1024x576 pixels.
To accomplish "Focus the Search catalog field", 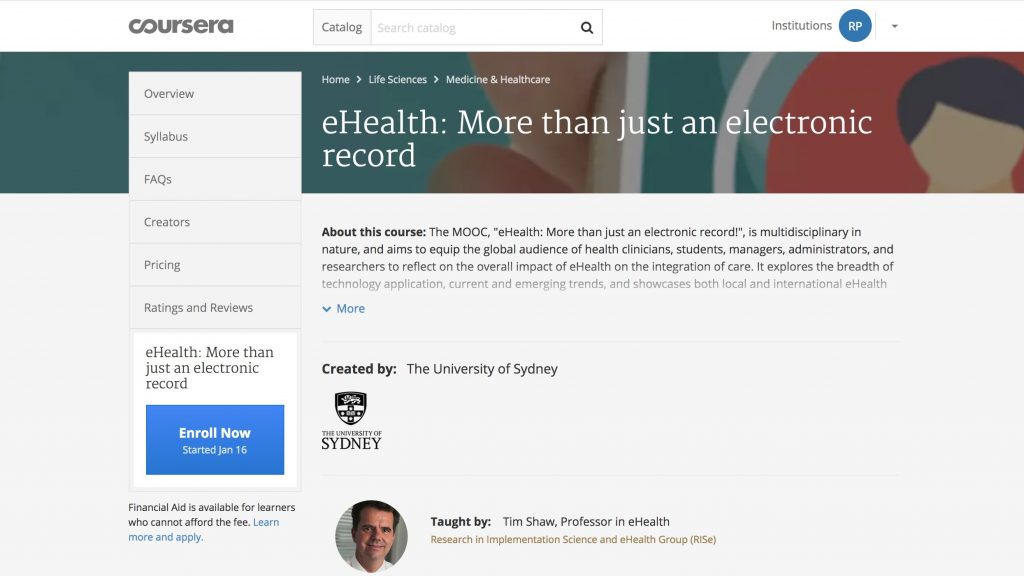I will pyautogui.click(x=473, y=27).
